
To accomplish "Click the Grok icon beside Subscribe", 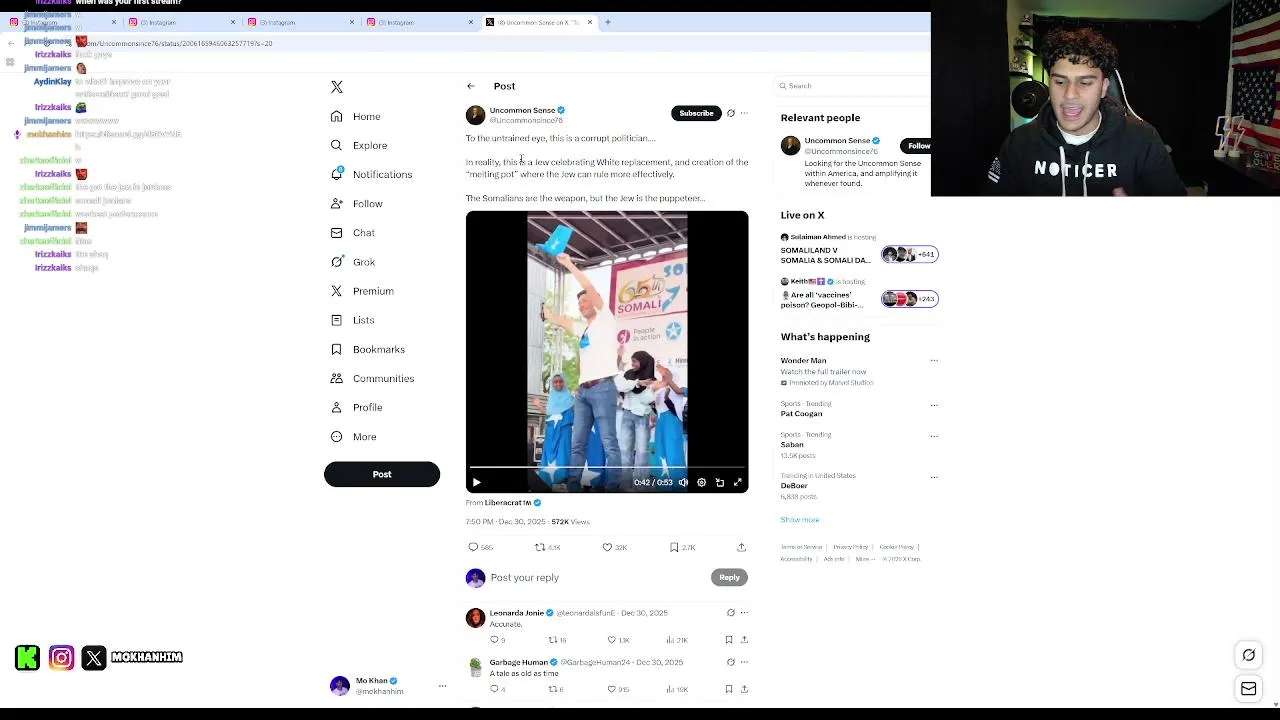I will (x=731, y=113).
